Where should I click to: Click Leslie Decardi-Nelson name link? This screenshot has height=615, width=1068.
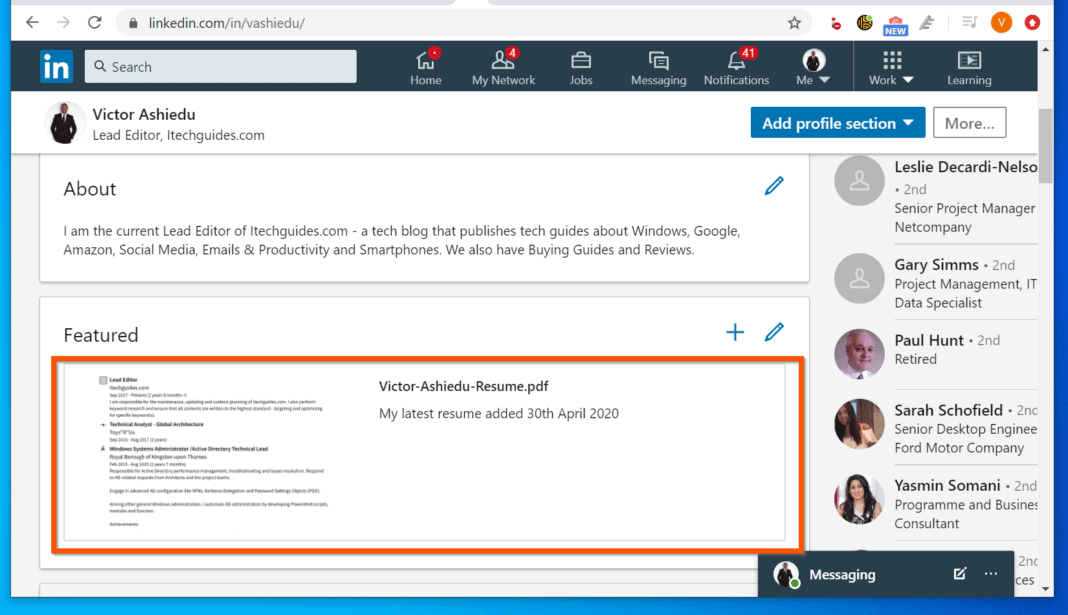pyautogui.click(x=966, y=167)
